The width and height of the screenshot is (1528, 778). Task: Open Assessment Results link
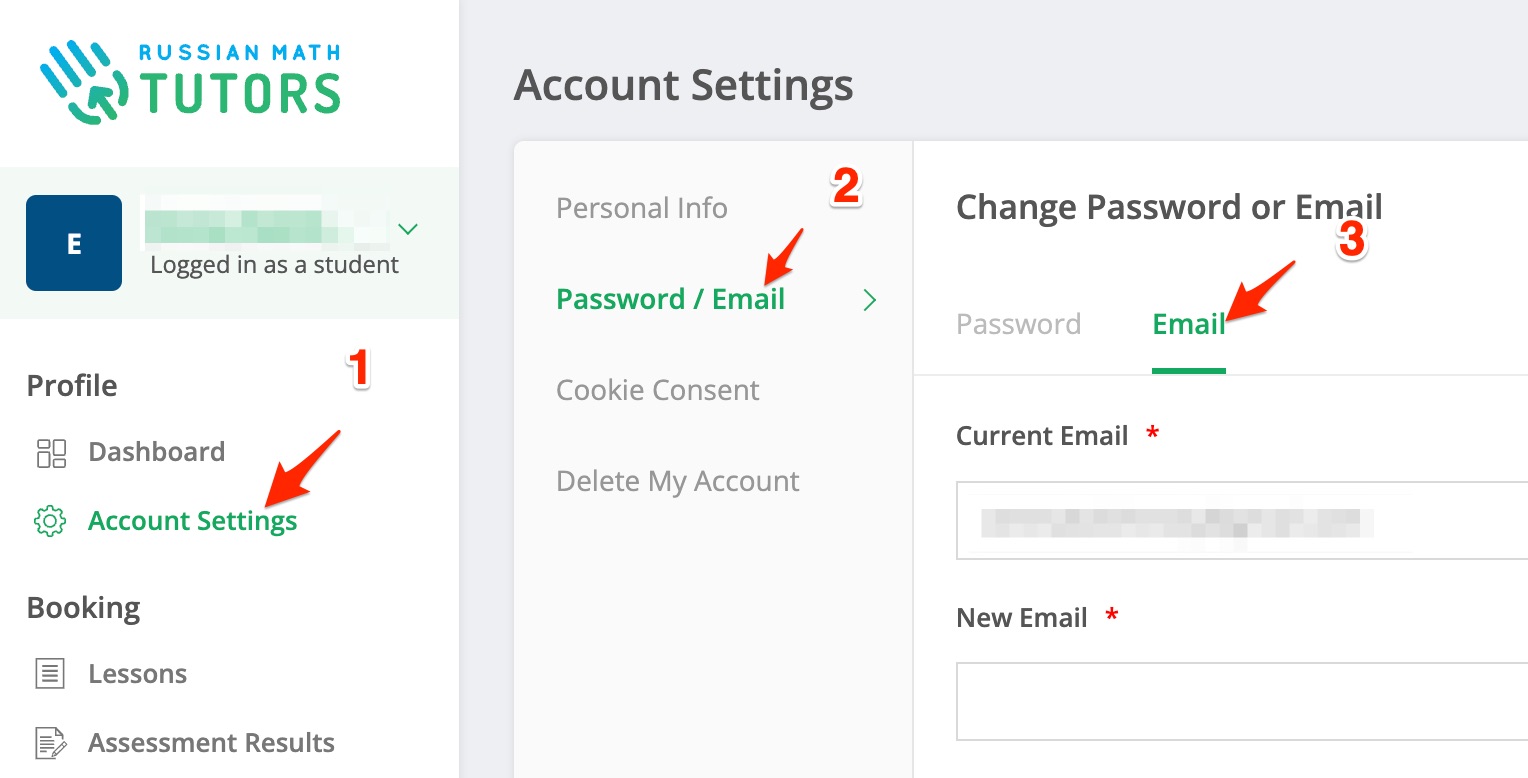click(x=211, y=743)
